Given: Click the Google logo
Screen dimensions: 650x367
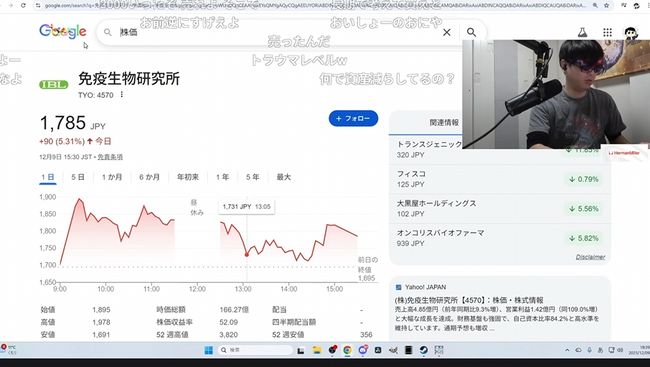Looking at the screenshot, I should (x=63, y=31).
